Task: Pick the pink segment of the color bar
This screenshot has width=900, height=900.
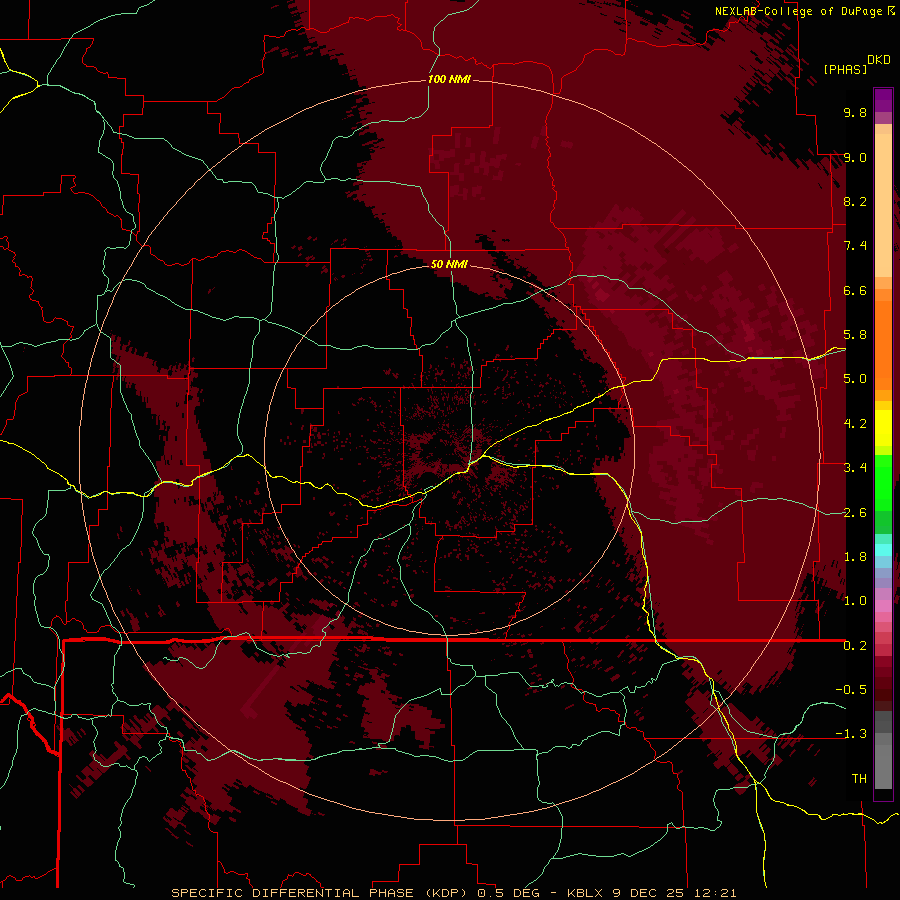Action: (x=883, y=606)
